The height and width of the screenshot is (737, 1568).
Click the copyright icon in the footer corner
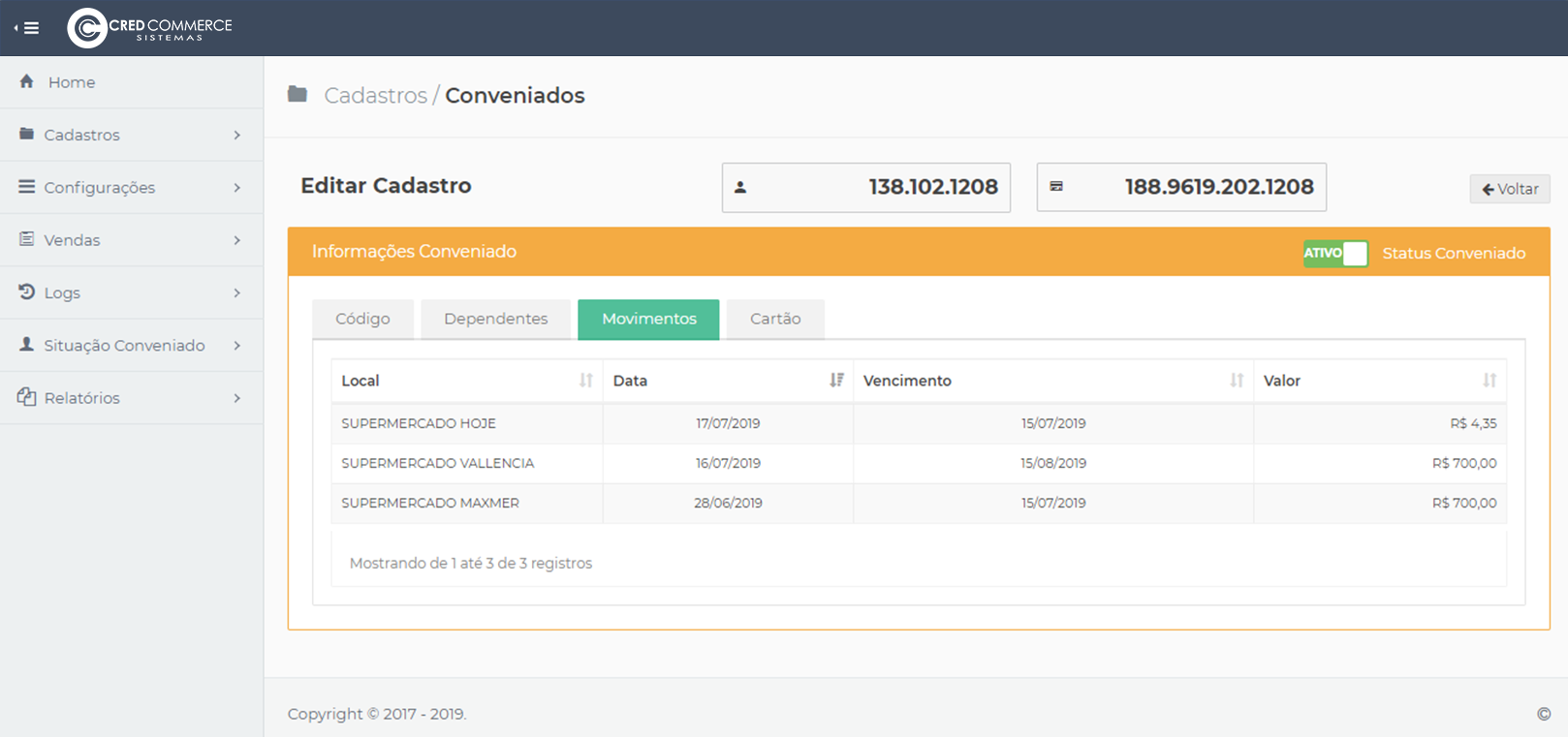[x=1544, y=714]
